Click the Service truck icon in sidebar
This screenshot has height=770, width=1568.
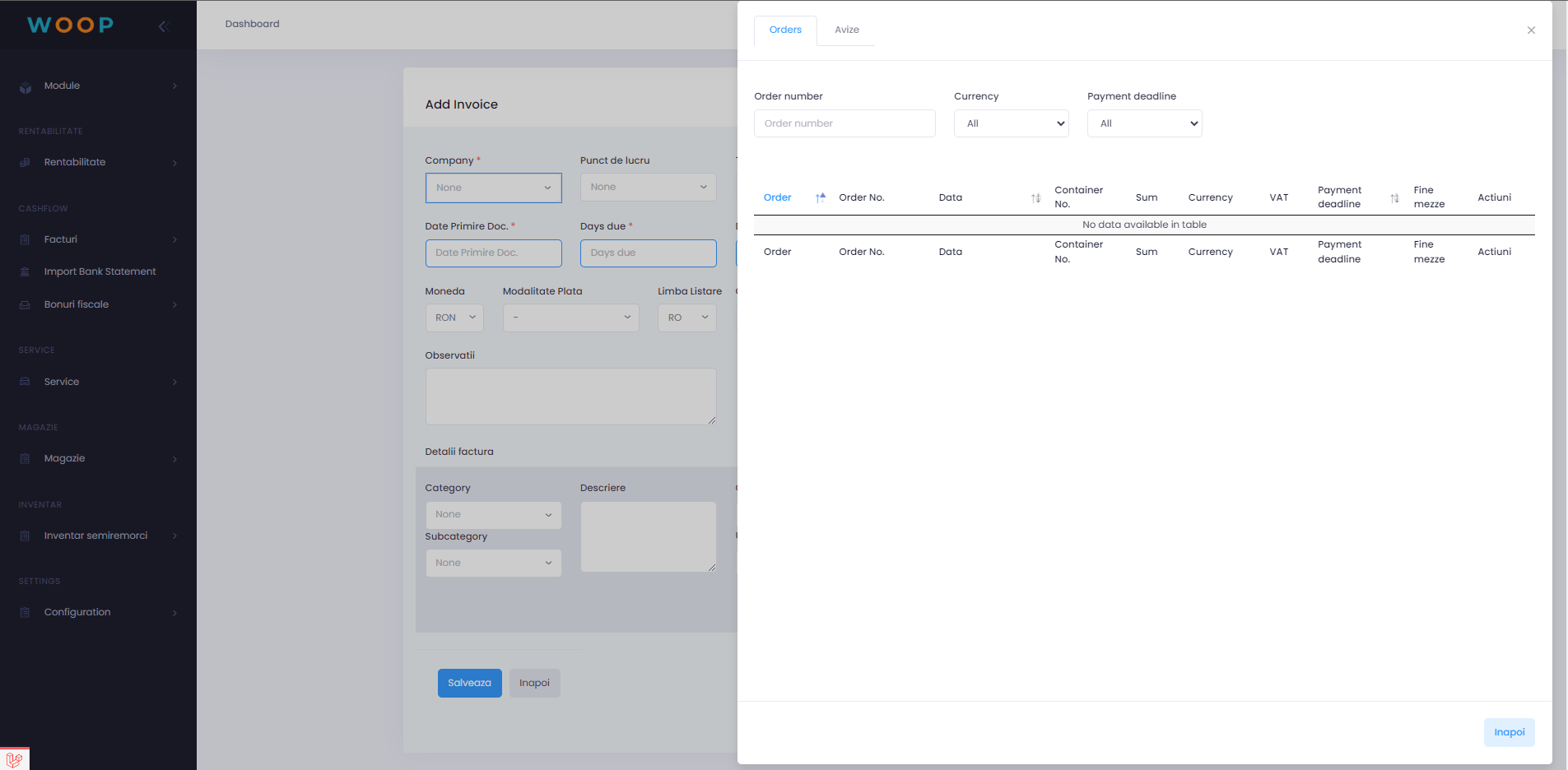25,382
